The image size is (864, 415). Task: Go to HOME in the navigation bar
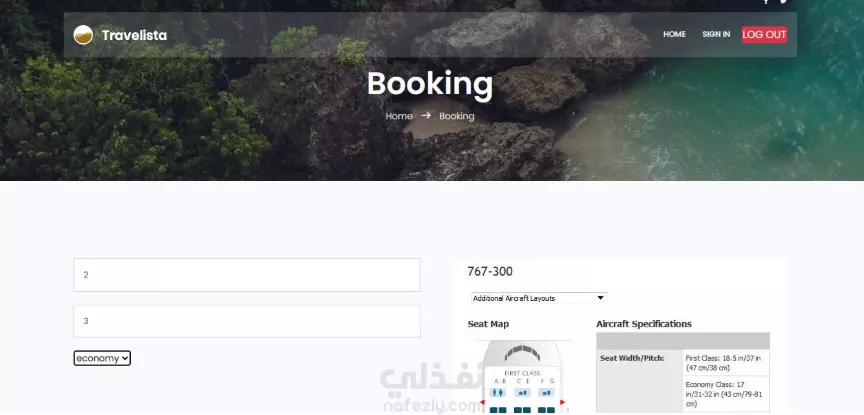[674, 34]
